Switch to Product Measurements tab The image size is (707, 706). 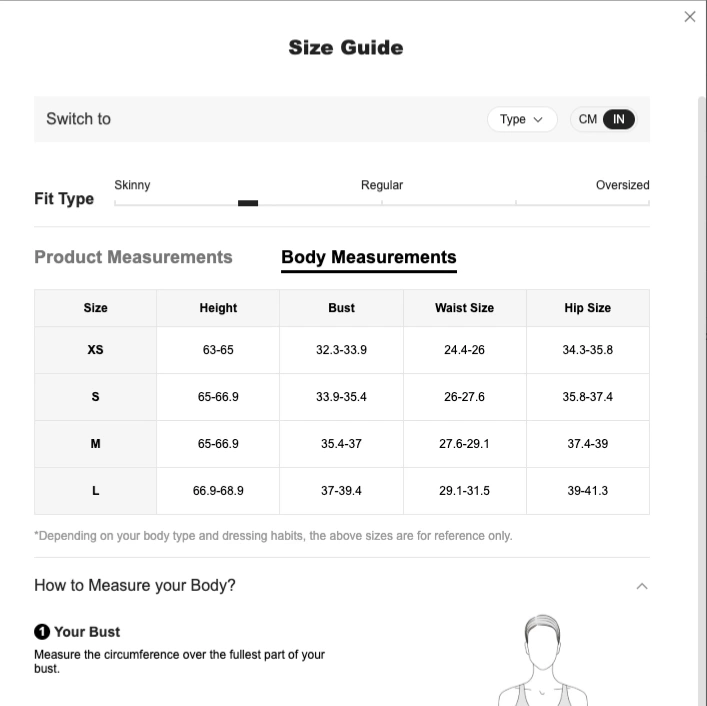click(x=133, y=257)
